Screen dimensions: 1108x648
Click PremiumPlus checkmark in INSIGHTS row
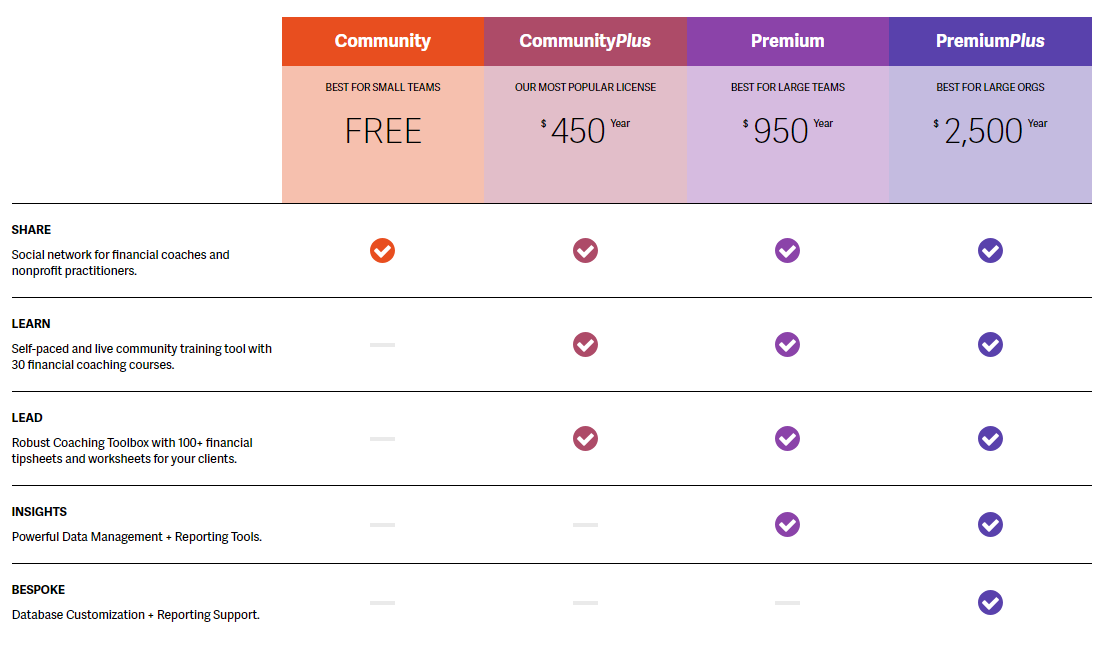(x=990, y=524)
